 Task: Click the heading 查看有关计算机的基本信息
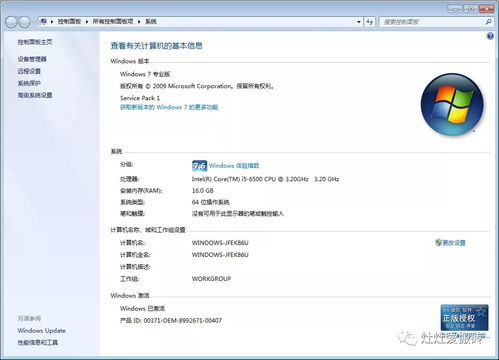coord(157,46)
